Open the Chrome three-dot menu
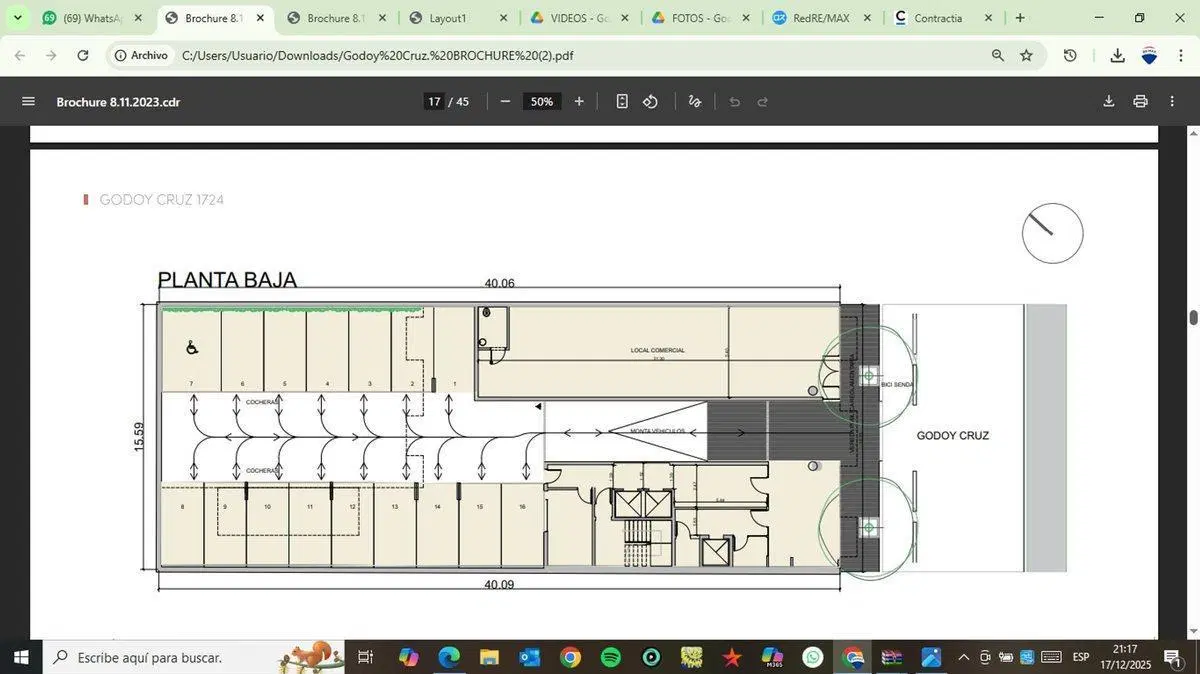1200x674 pixels. [x=1180, y=55]
